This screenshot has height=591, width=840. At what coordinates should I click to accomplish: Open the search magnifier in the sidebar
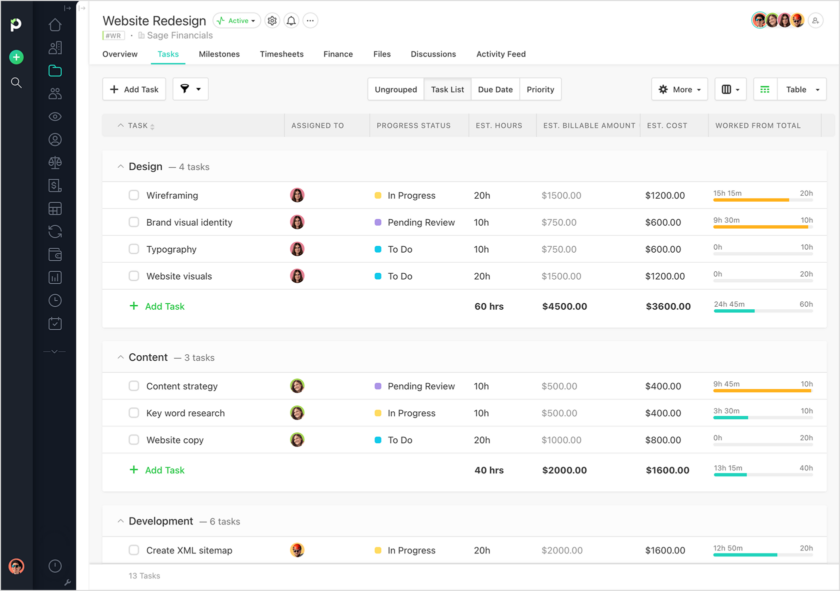(15, 83)
